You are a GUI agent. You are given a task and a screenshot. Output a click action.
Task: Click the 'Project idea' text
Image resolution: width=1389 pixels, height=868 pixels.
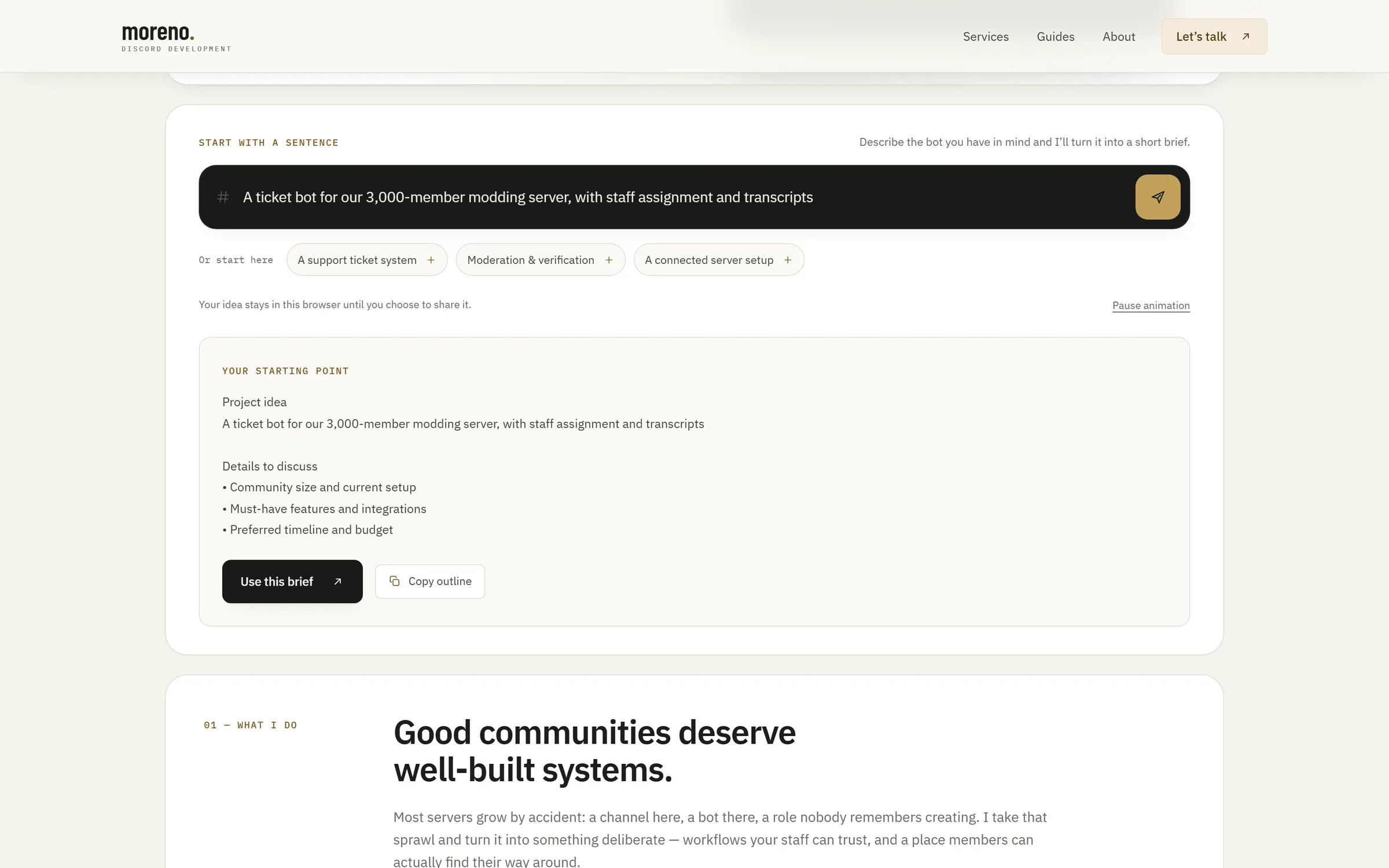(254, 402)
